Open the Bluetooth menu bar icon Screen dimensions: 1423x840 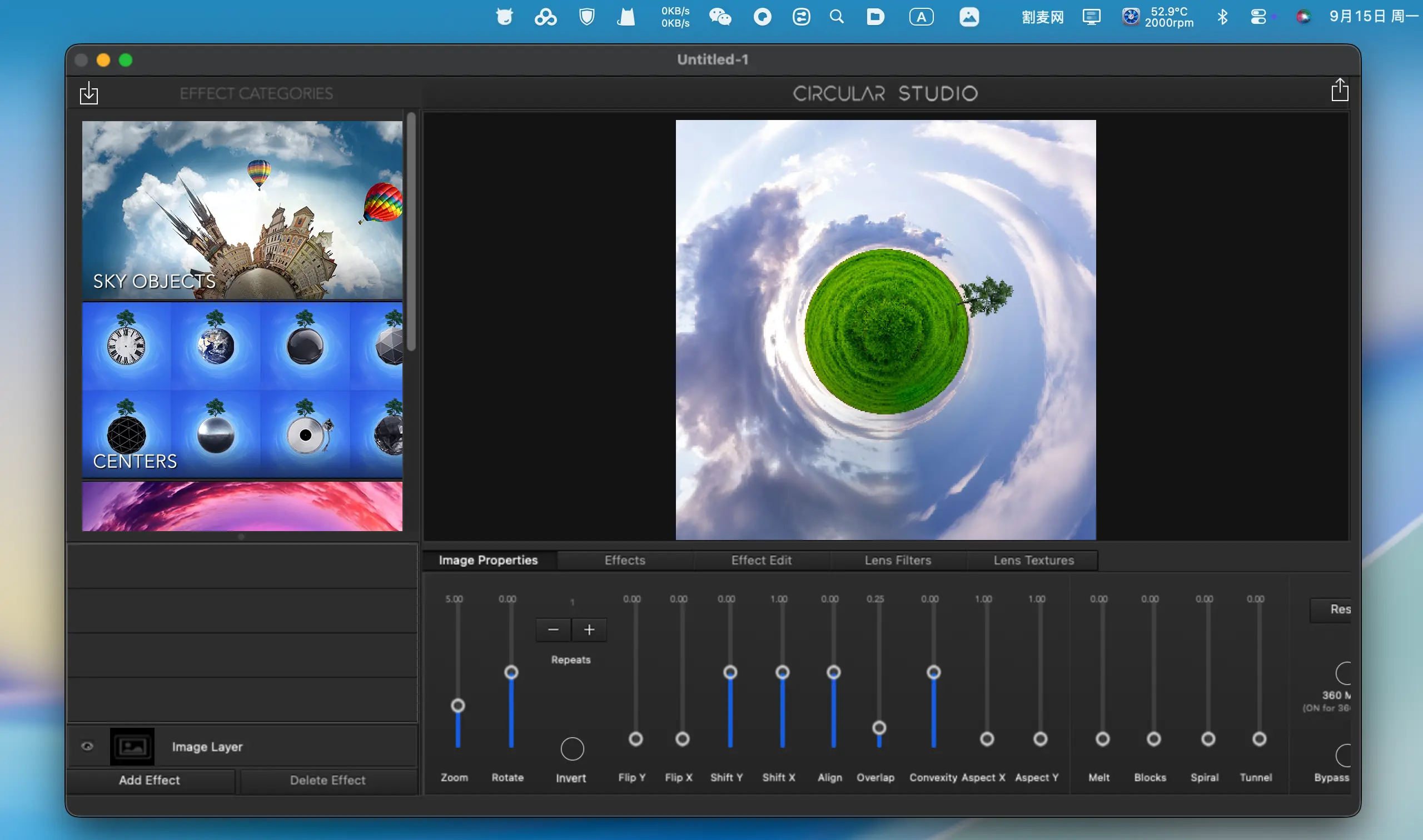[1222, 17]
